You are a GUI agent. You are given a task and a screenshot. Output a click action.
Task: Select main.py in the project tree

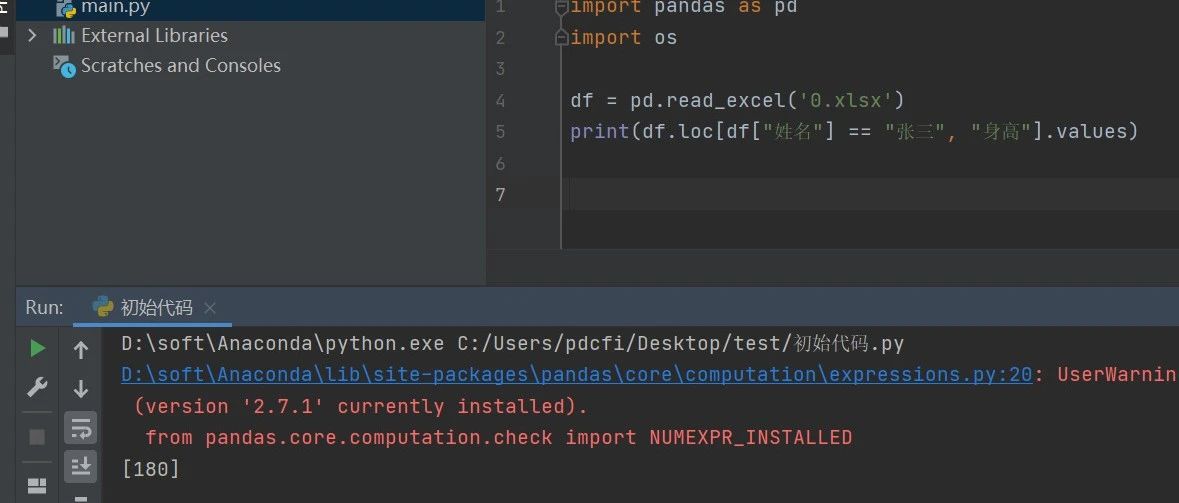115,9
